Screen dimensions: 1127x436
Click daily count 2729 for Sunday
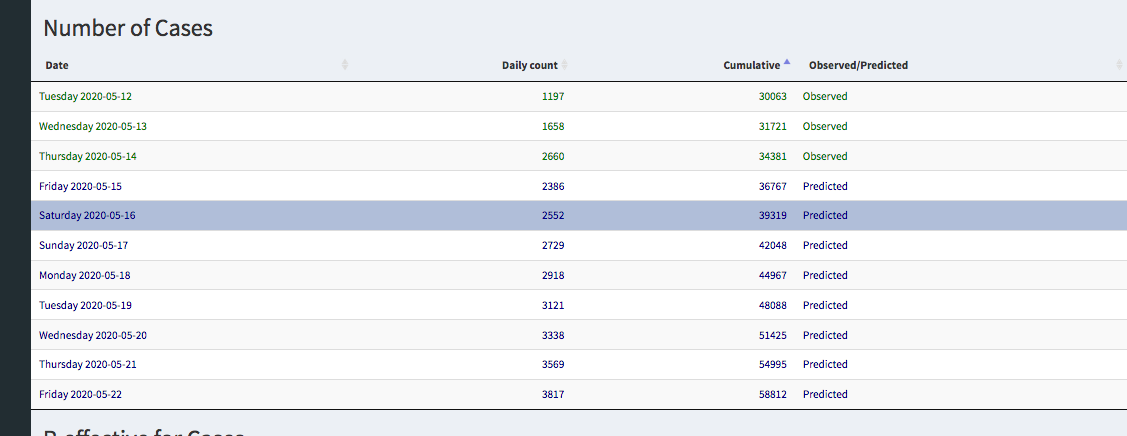552,246
